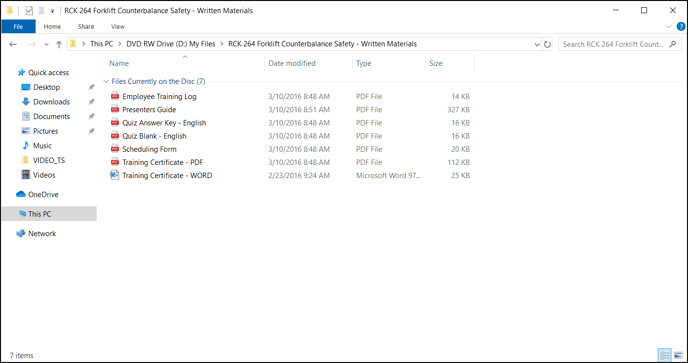688x363 pixels.
Task: Sort files by Date modified column
Action: [x=292, y=63]
